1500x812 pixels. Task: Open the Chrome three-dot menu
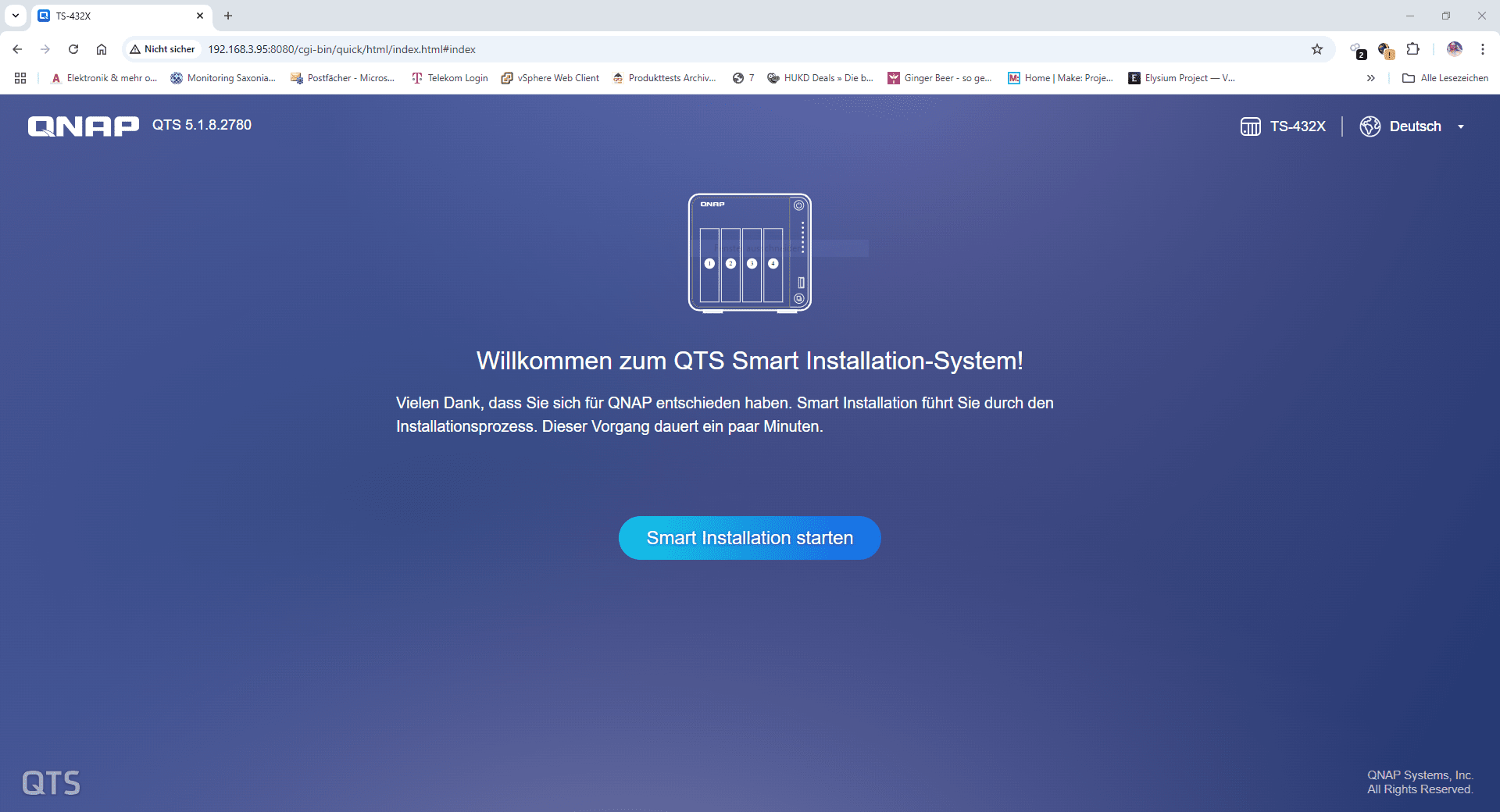click(x=1482, y=49)
